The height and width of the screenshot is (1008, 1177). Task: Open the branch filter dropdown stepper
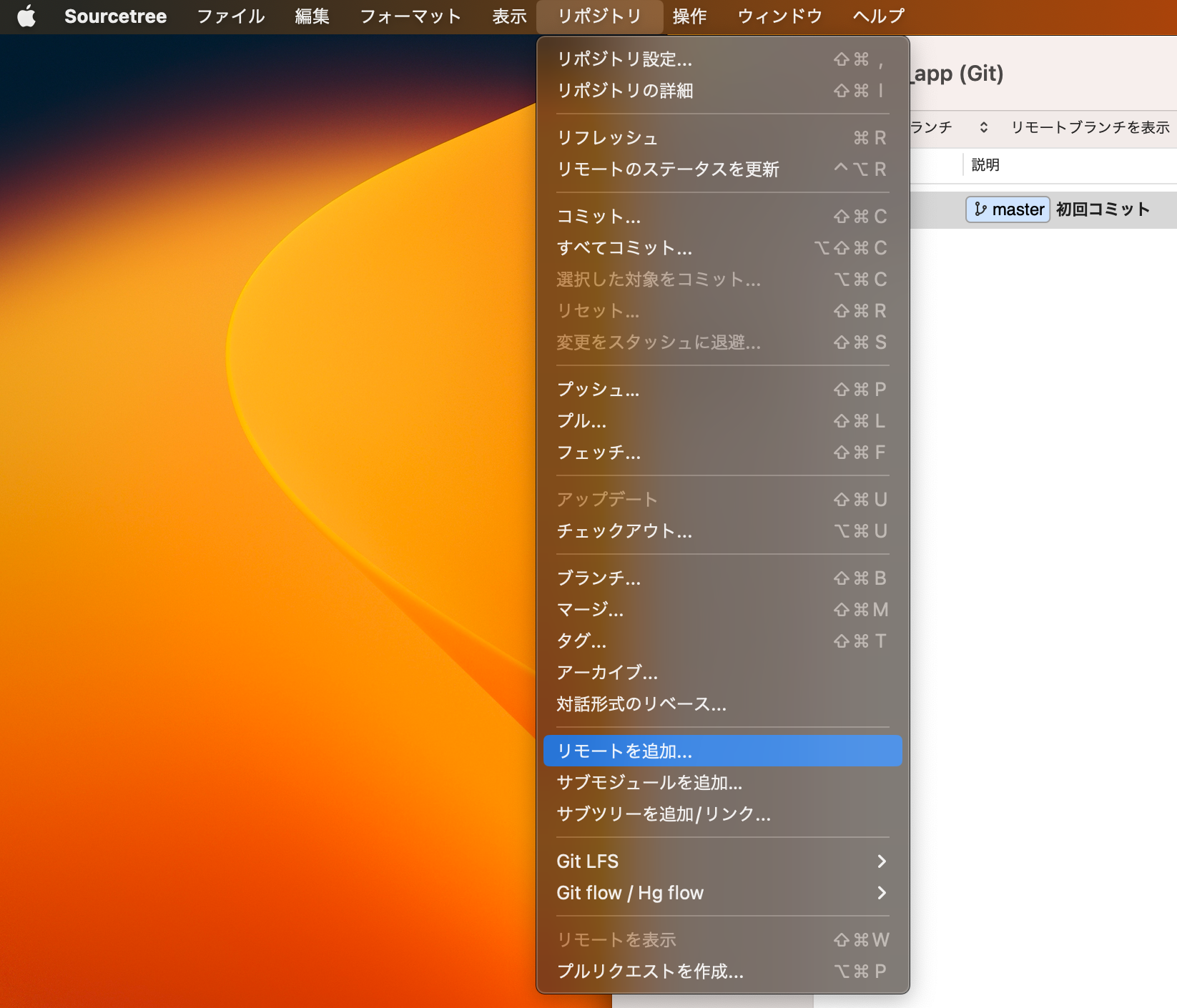point(983,127)
